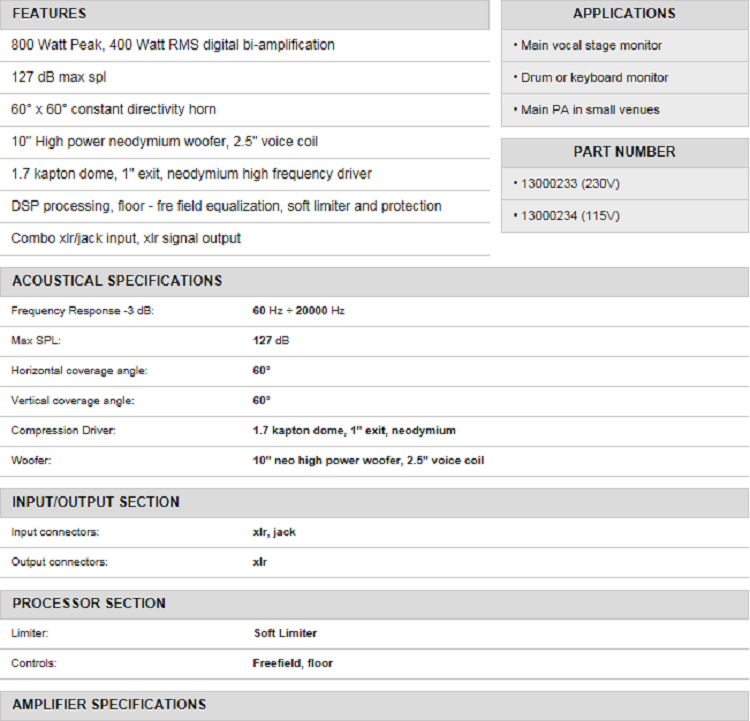Click the Compression Driver label
Screen dimensions: 750x721
[65, 431]
